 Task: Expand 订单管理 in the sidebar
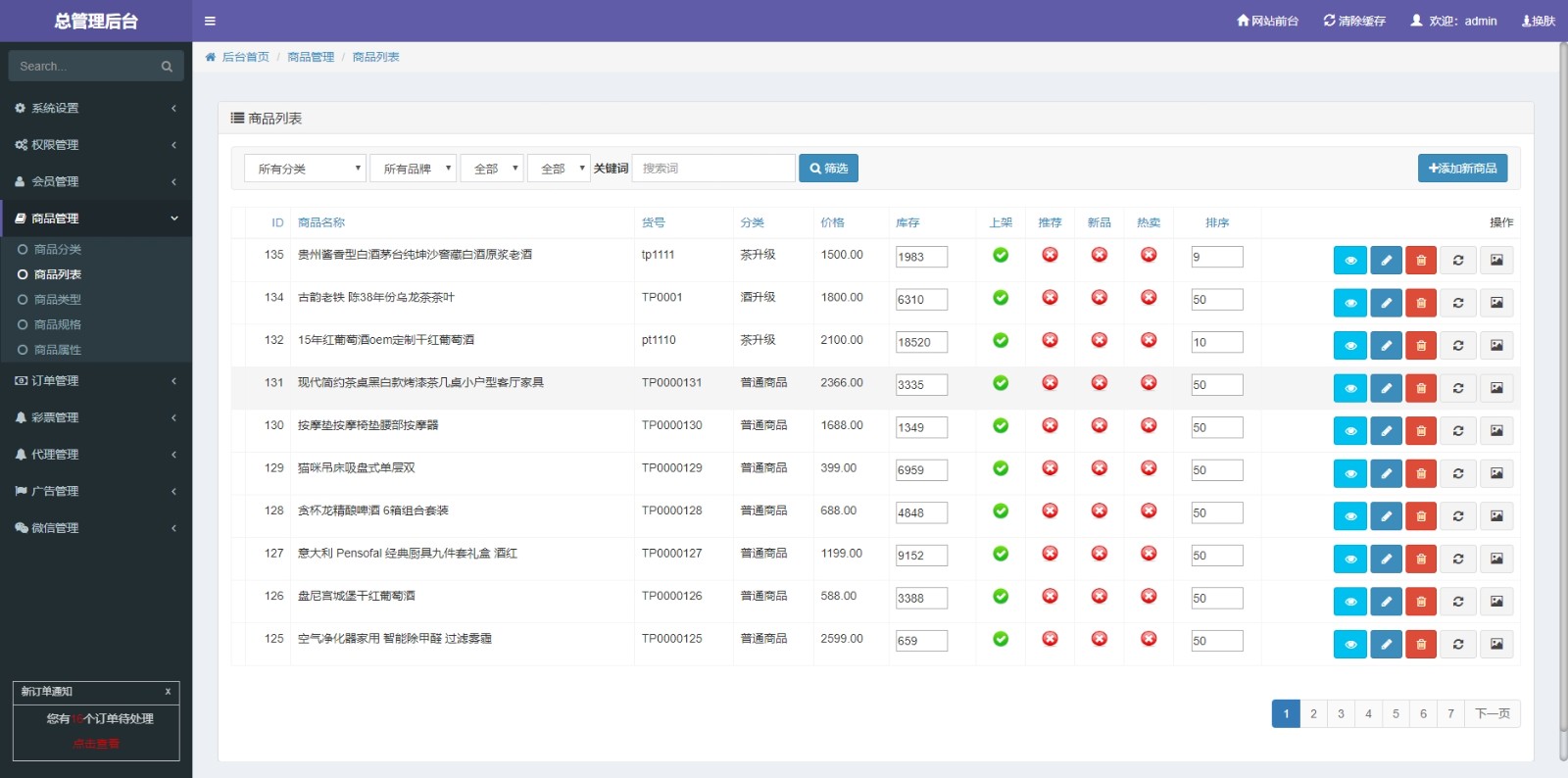tap(96, 380)
